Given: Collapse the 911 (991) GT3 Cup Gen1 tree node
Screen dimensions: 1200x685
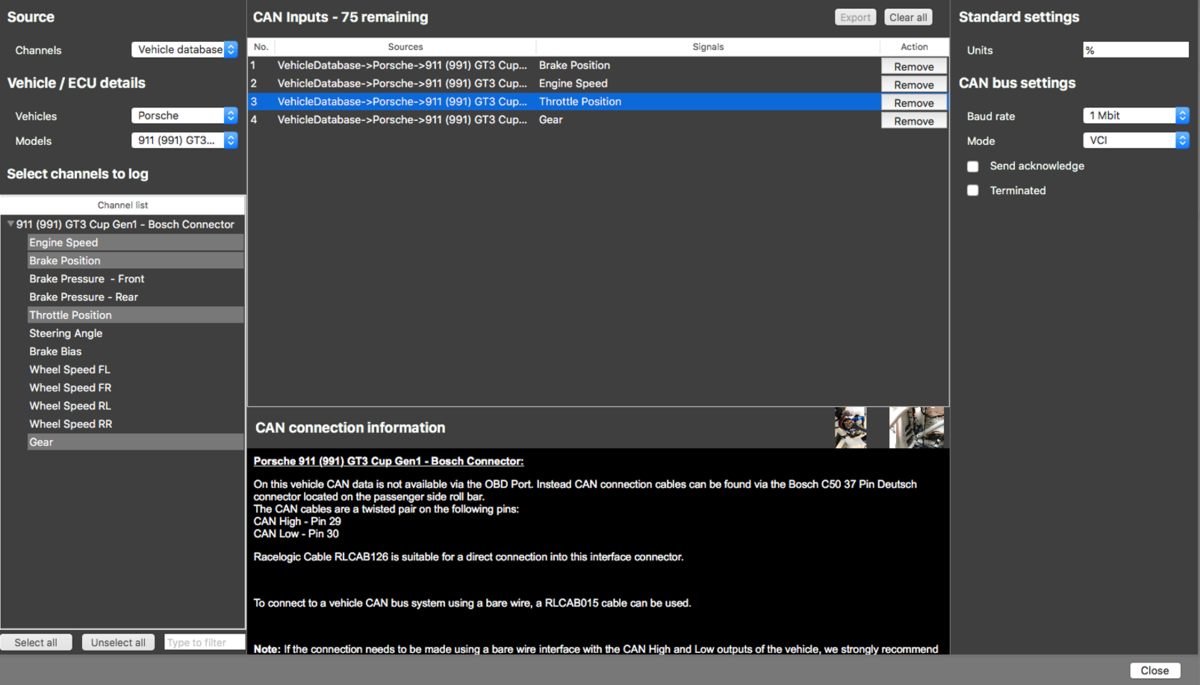Looking at the screenshot, I should click(x=11, y=225).
